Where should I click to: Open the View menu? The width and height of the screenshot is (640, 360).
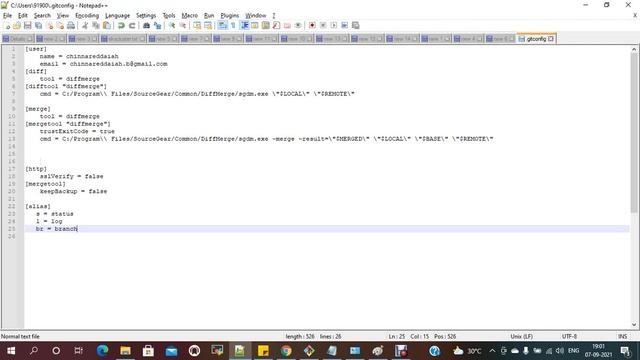click(x=62, y=16)
